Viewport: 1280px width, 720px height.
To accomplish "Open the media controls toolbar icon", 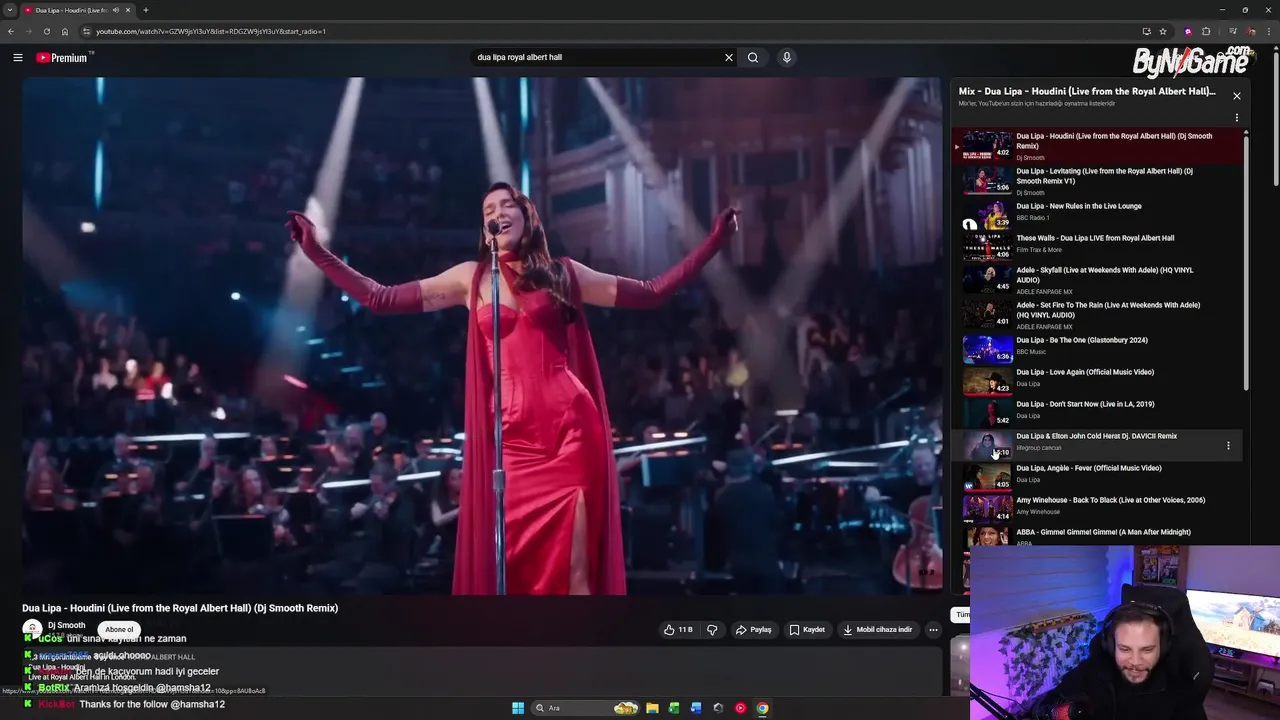I will click(x=1232, y=31).
